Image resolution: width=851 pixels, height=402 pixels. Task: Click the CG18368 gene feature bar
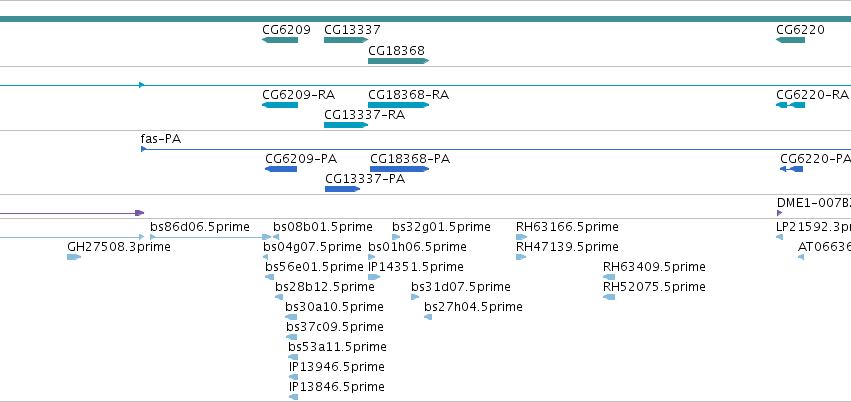click(398, 61)
